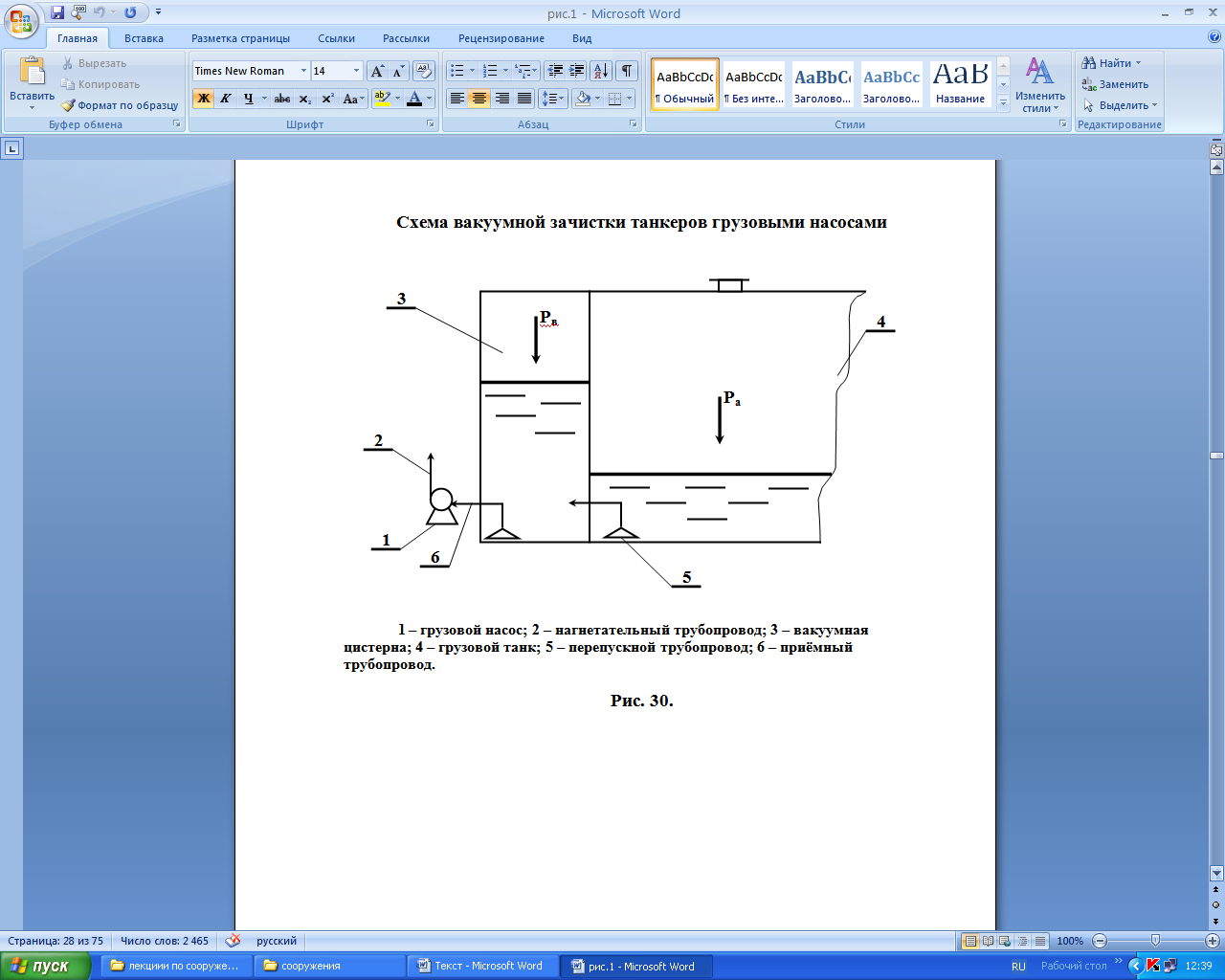Save the document via quick access toolbar
The width and height of the screenshot is (1225, 980).
(x=57, y=12)
